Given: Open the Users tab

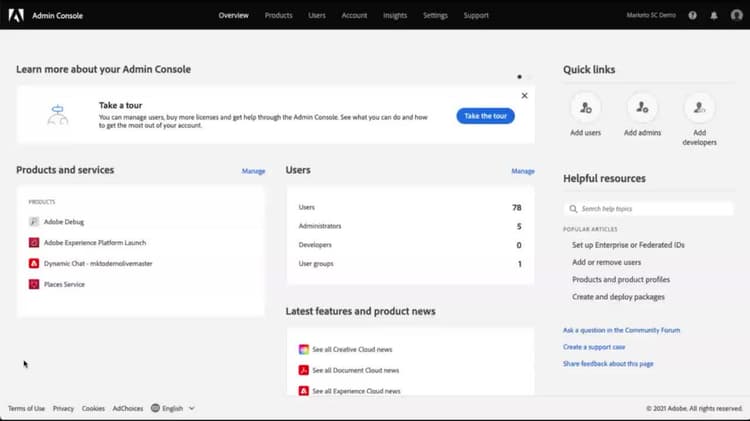Looking at the screenshot, I should tap(317, 15).
